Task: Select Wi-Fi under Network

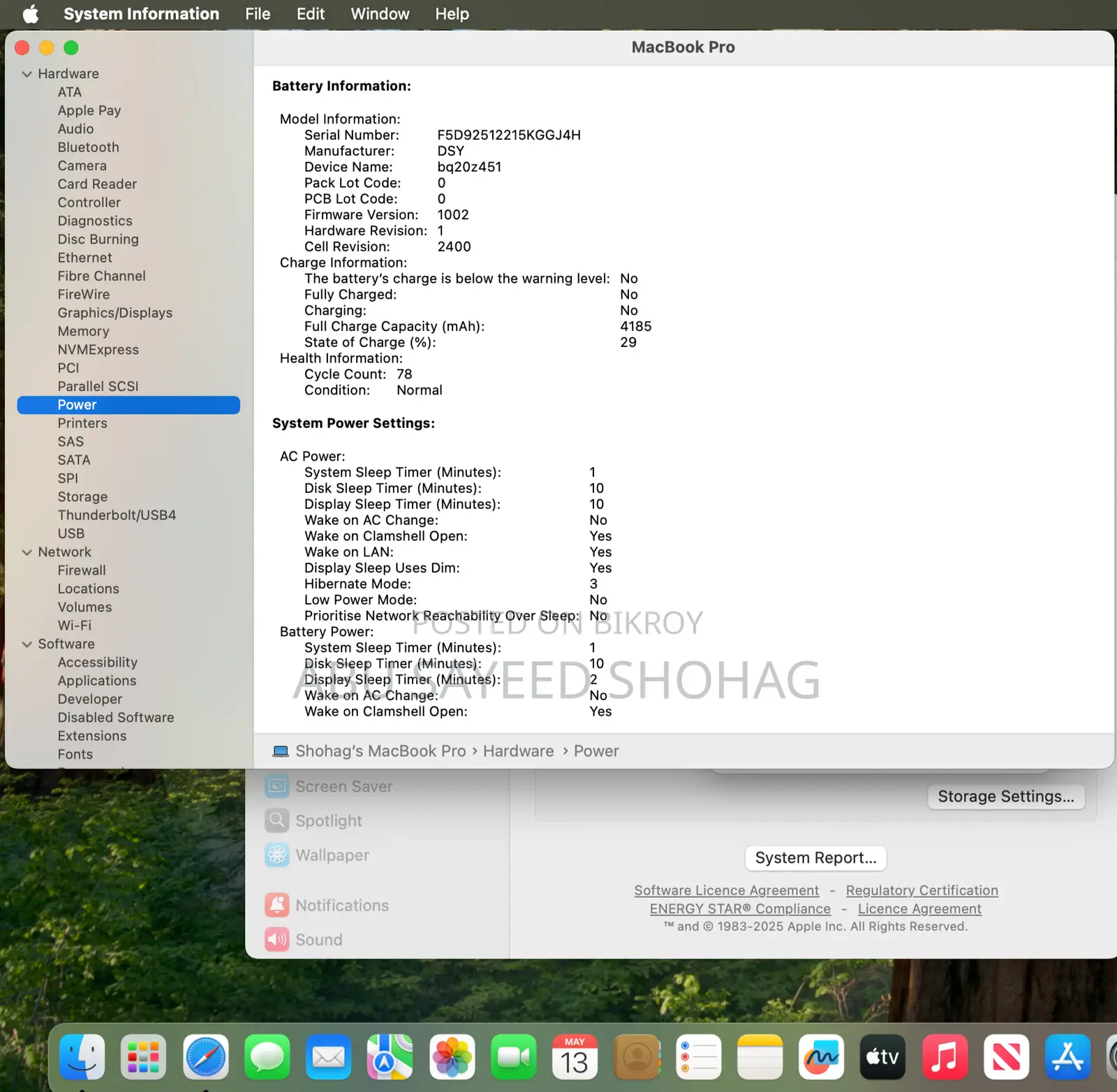Action: (x=74, y=626)
